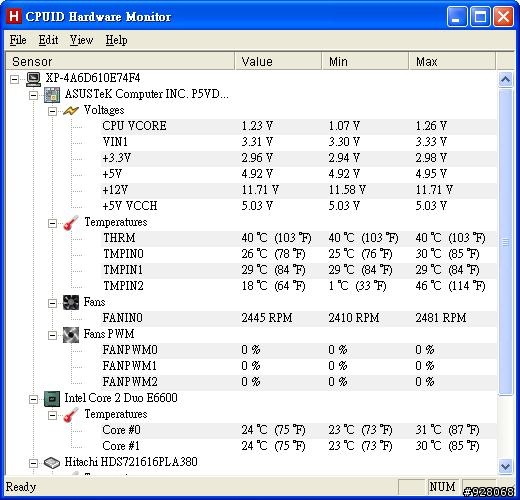Collapse the Voltages group
Screen dimensions: 520x500
coord(52,111)
